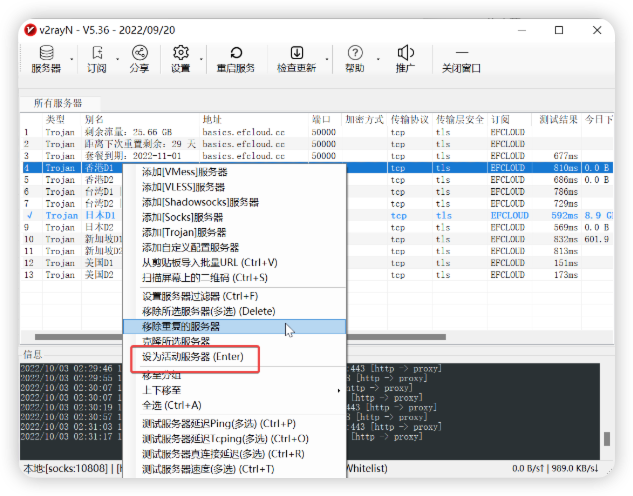Select server row 香港D2
633x496 pixels.
99,180
